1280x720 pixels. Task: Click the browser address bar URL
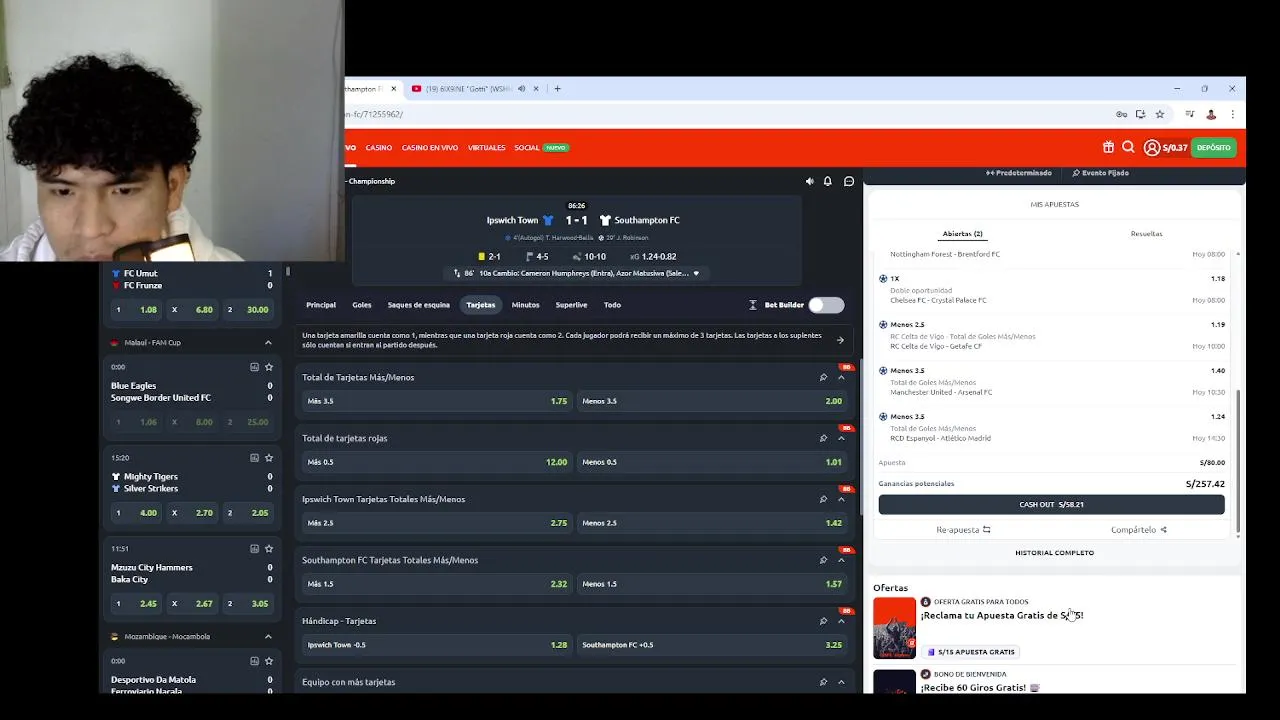point(374,114)
